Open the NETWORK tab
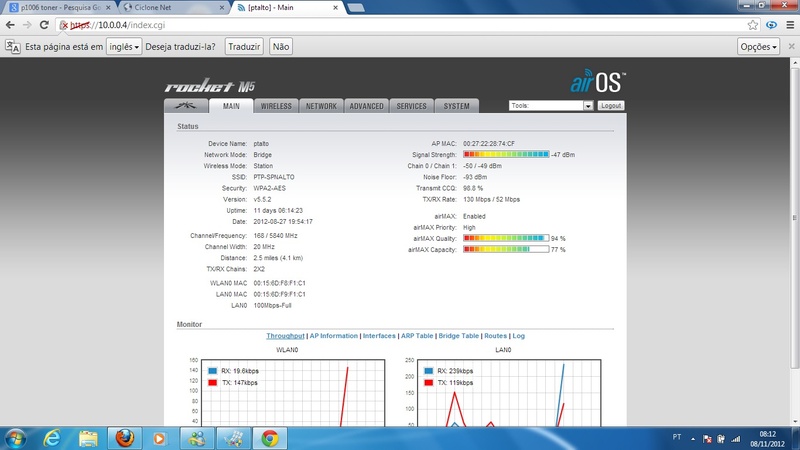 coord(321,106)
